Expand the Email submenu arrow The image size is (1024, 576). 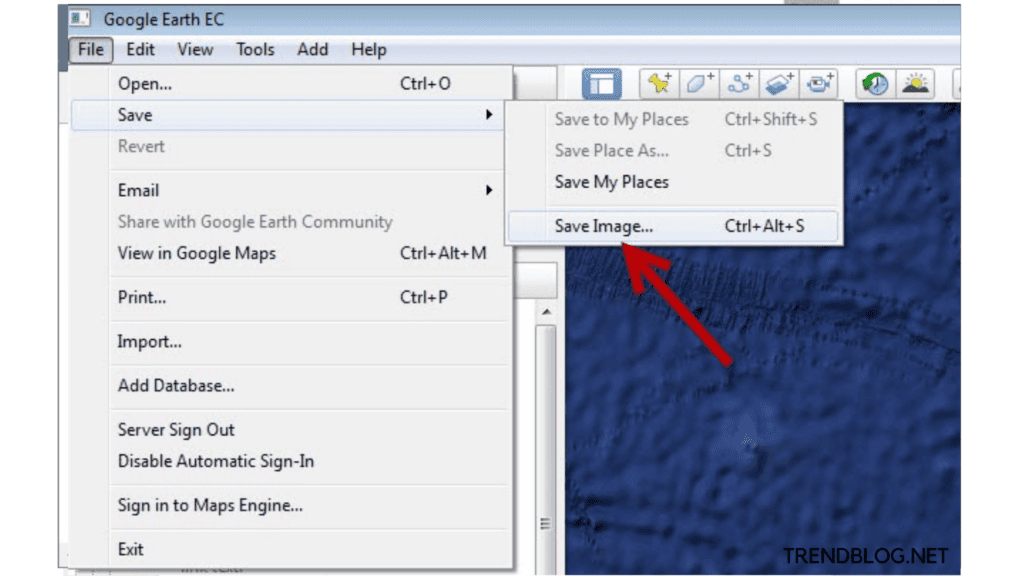pos(488,190)
